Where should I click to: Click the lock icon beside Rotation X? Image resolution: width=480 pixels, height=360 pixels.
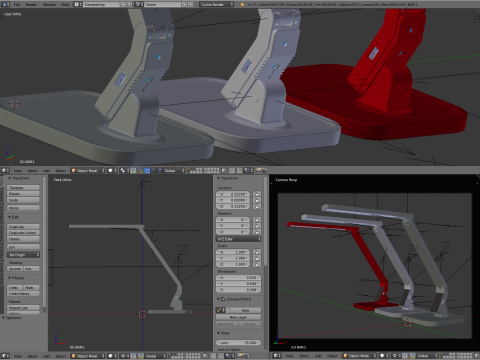[x=257, y=220]
